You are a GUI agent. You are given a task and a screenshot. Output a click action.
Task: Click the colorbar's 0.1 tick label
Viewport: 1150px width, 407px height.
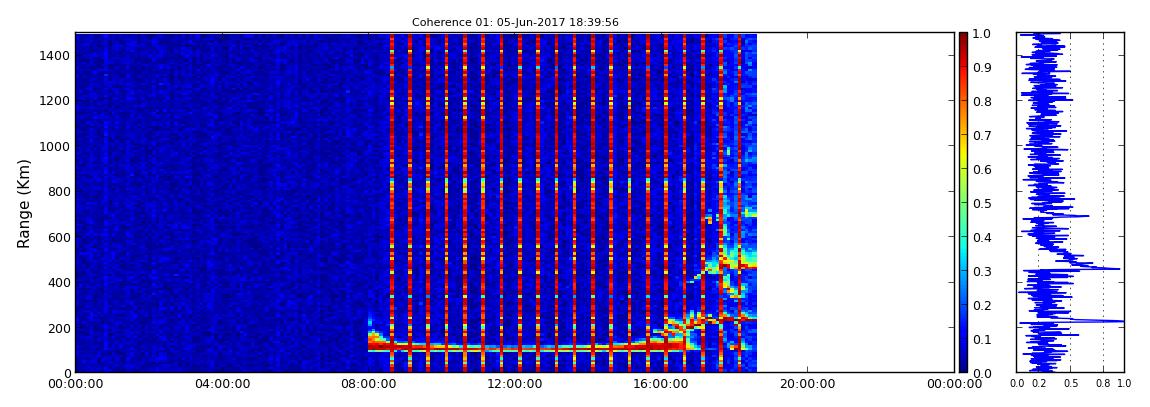tap(982, 339)
